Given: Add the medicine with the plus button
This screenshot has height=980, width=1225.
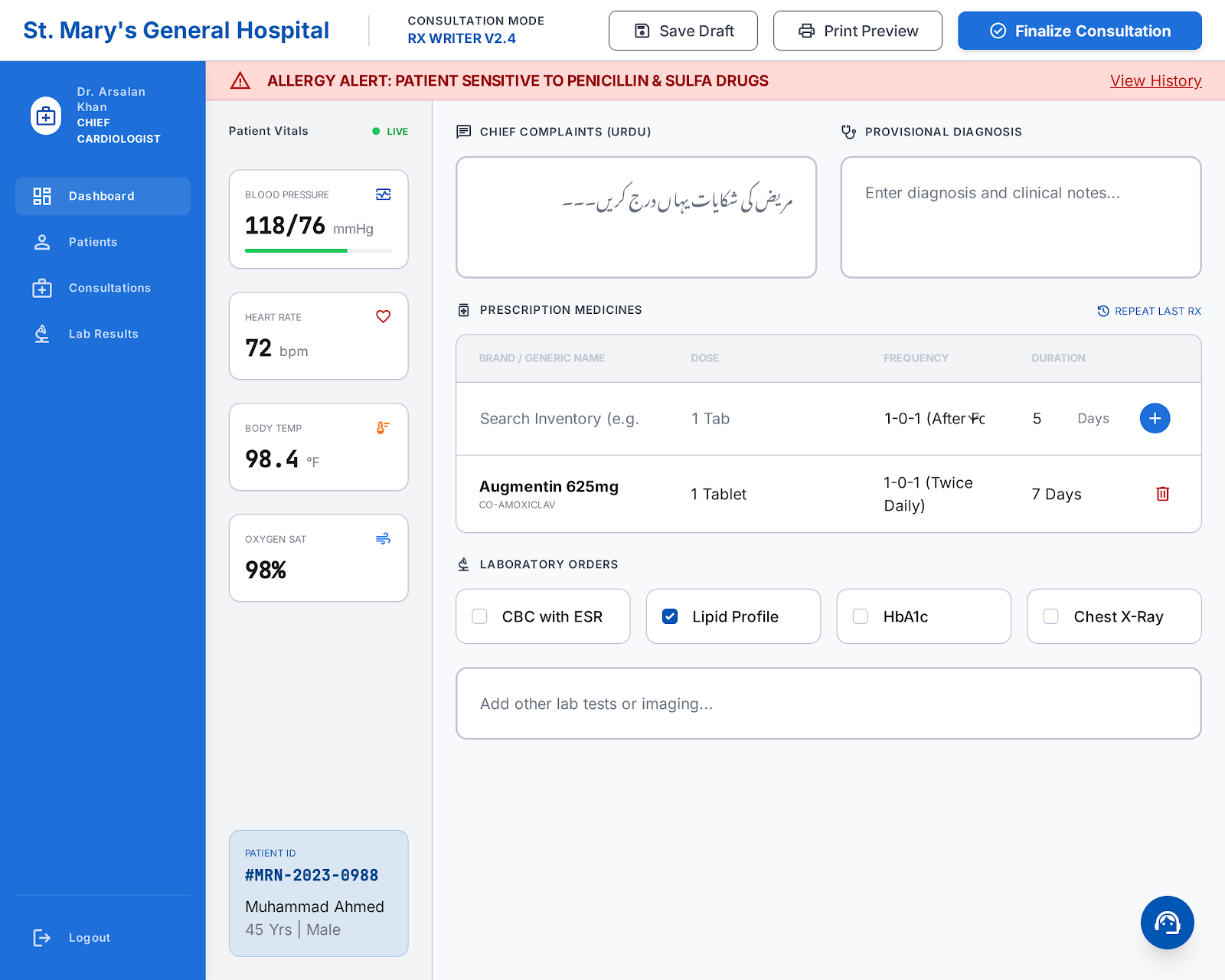Looking at the screenshot, I should point(1155,418).
